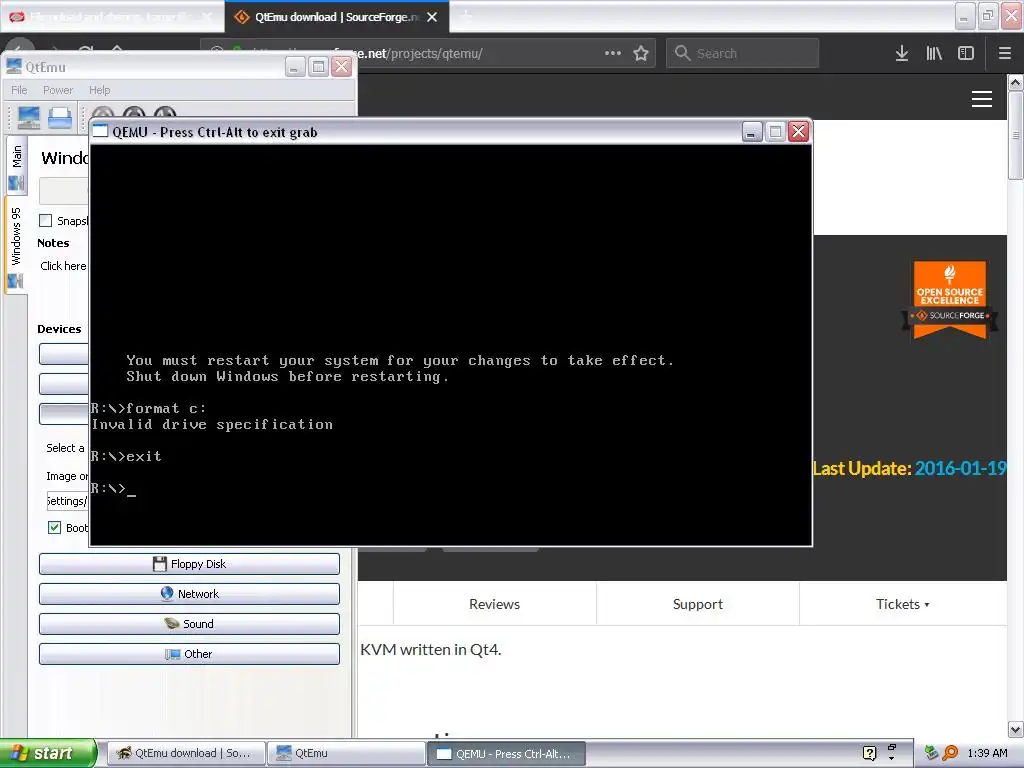Click the help question-mark icon on taskbar
This screenshot has height=768, width=1024.
869,753
